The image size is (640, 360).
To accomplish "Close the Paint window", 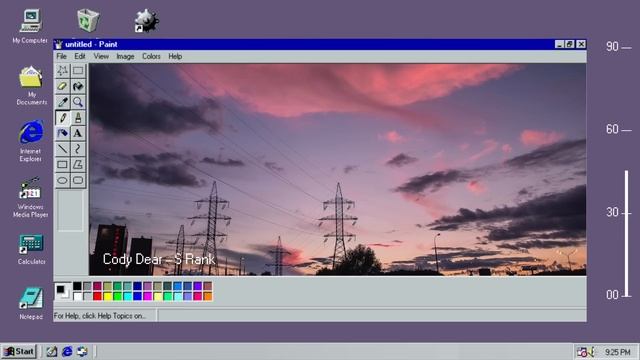I will [581, 44].
